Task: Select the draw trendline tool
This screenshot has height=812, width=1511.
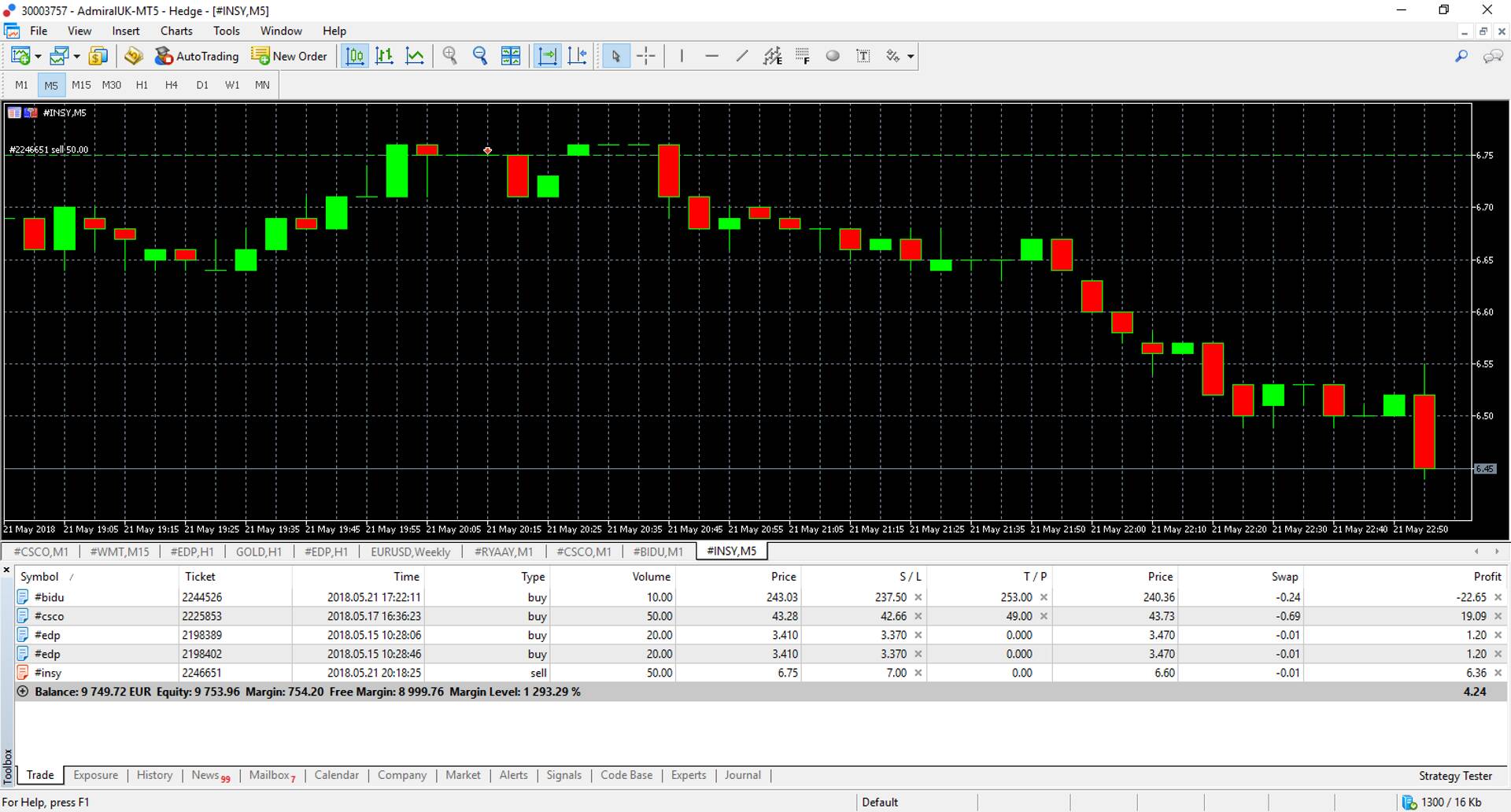Action: pyautogui.click(x=742, y=56)
